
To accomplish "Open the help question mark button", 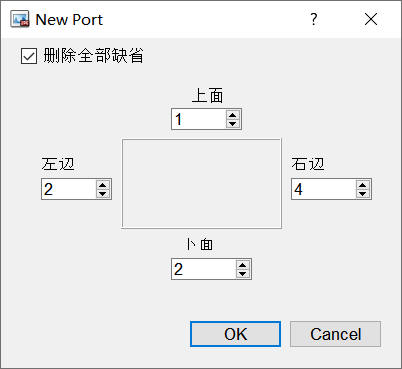I will click(313, 19).
